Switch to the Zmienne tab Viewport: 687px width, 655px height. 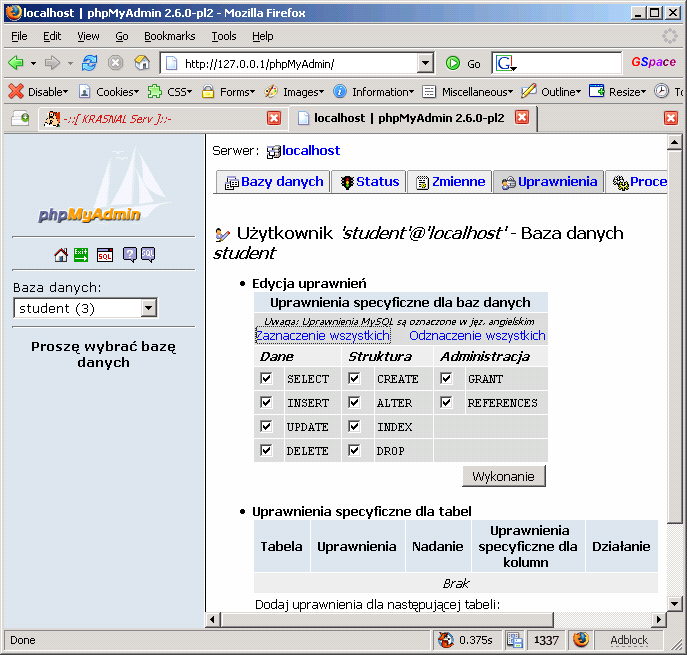(450, 182)
